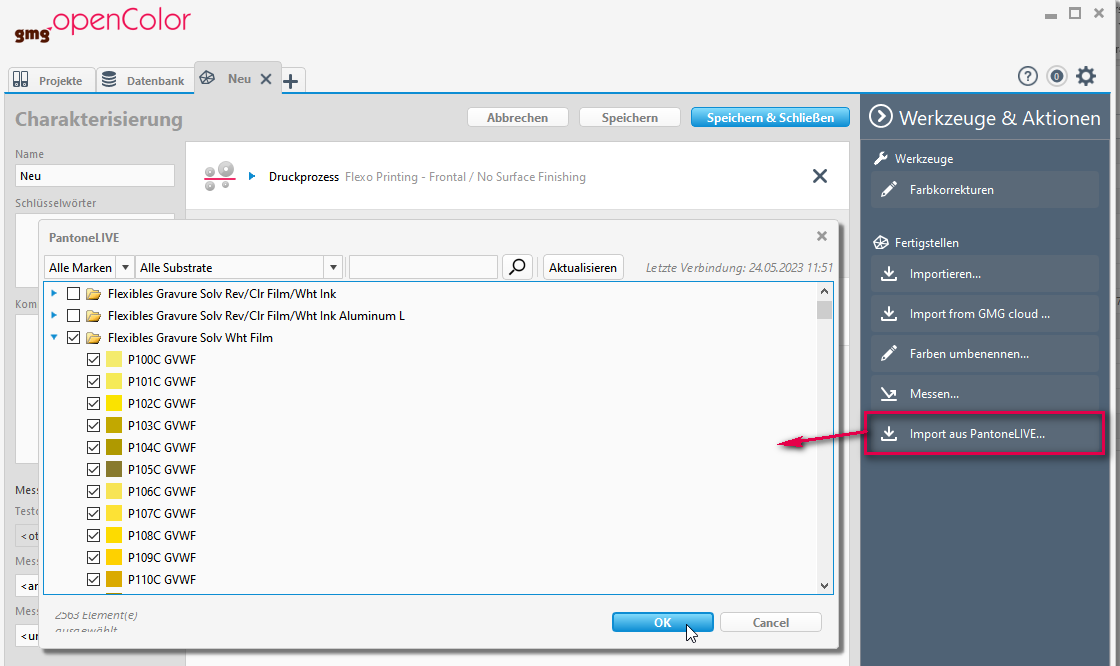This screenshot has height=666, width=1120.
Task: Uncheck P103C GVWF
Action: point(94,426)
